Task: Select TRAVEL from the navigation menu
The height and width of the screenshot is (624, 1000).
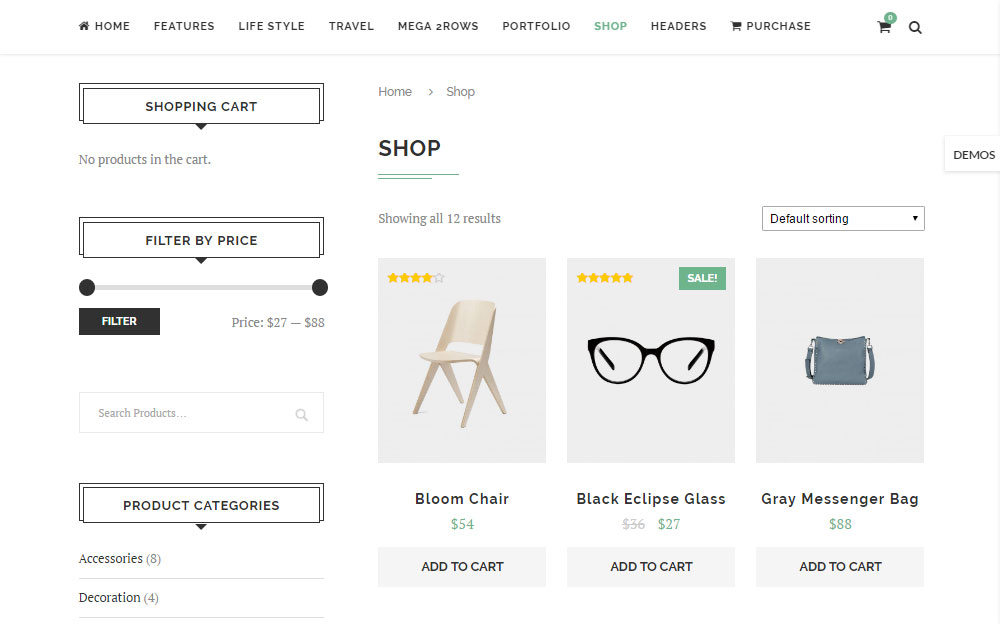Action: click(x=351, y=26)
